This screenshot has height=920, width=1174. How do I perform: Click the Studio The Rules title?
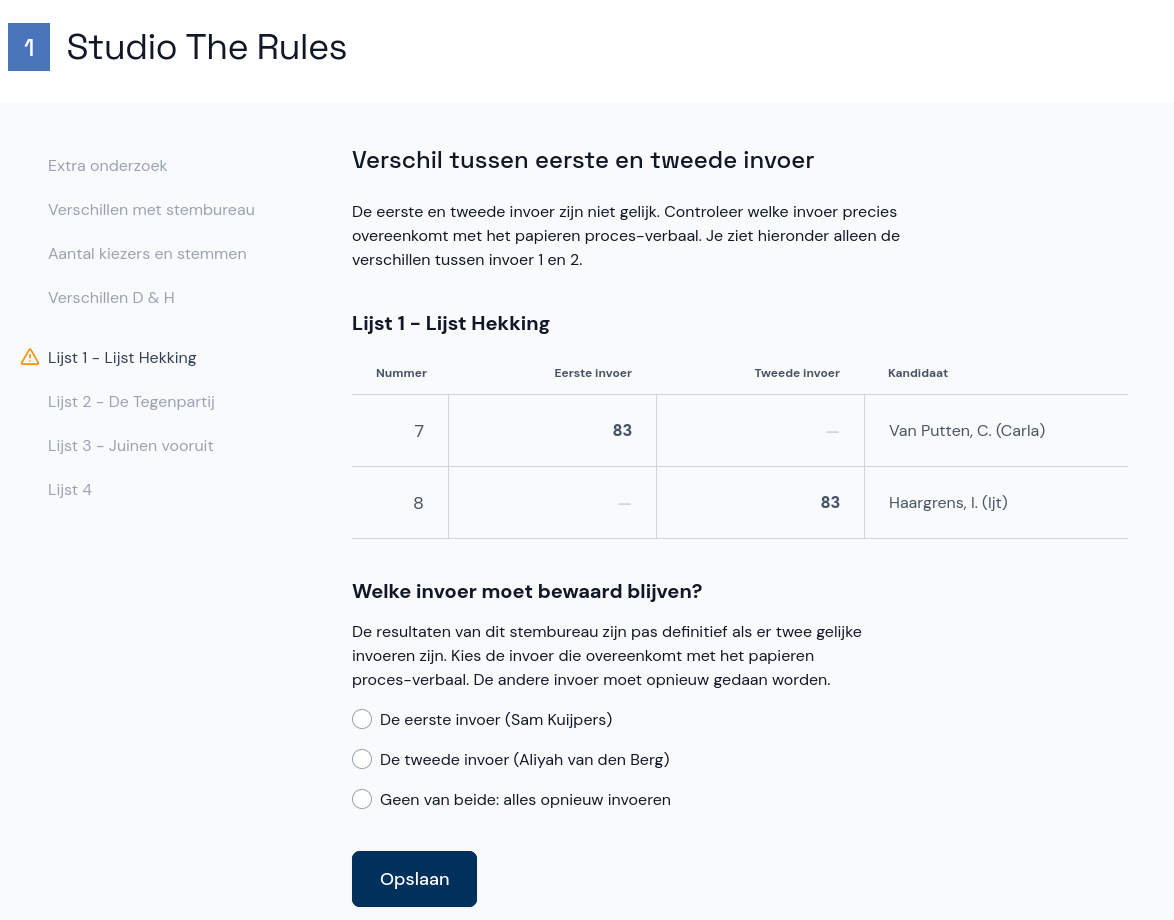point(206,47)
